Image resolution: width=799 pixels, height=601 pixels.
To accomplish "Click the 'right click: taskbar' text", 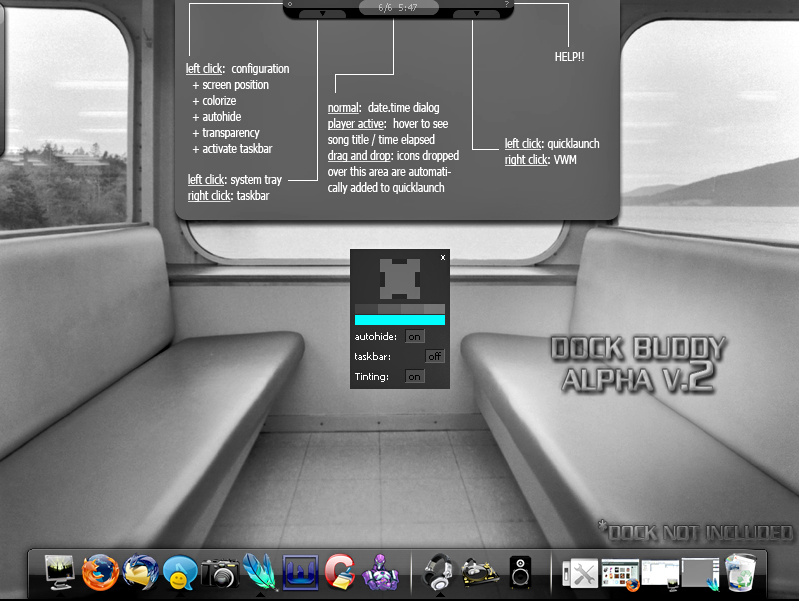I will click(x=228, y=196).
